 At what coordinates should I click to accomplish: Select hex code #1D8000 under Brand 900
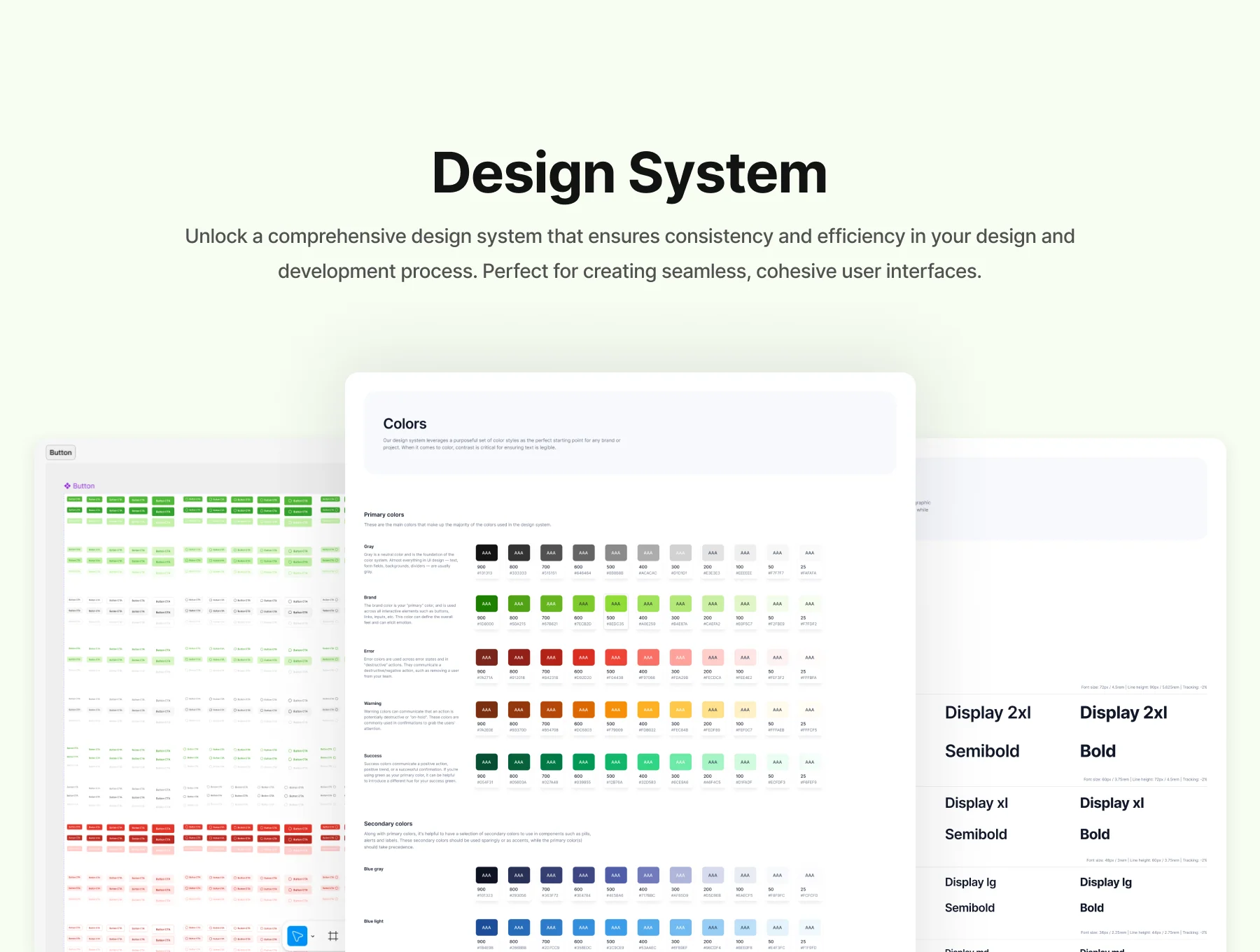[x=485, y=624]
